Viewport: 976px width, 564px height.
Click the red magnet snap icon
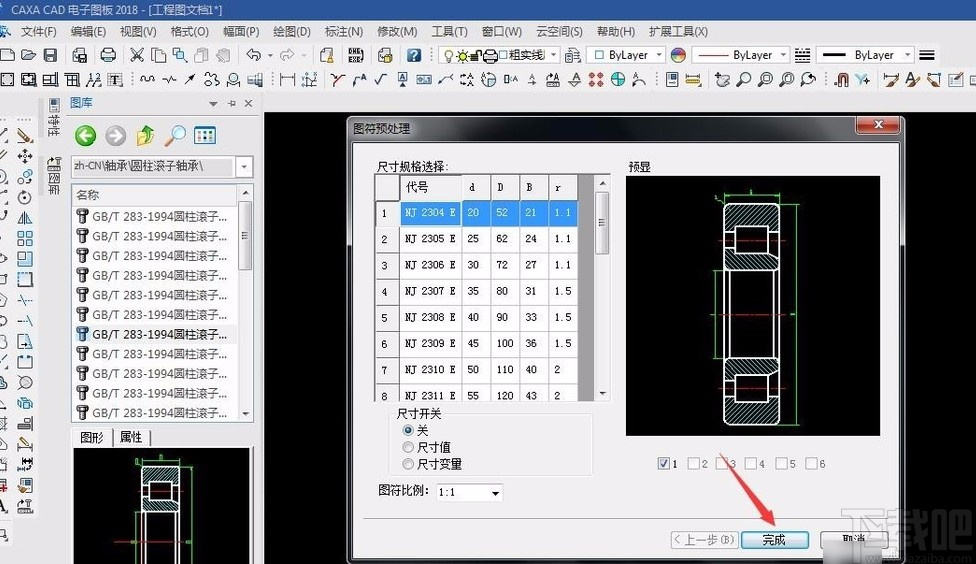pyautogui.click(x=842, y=79)
